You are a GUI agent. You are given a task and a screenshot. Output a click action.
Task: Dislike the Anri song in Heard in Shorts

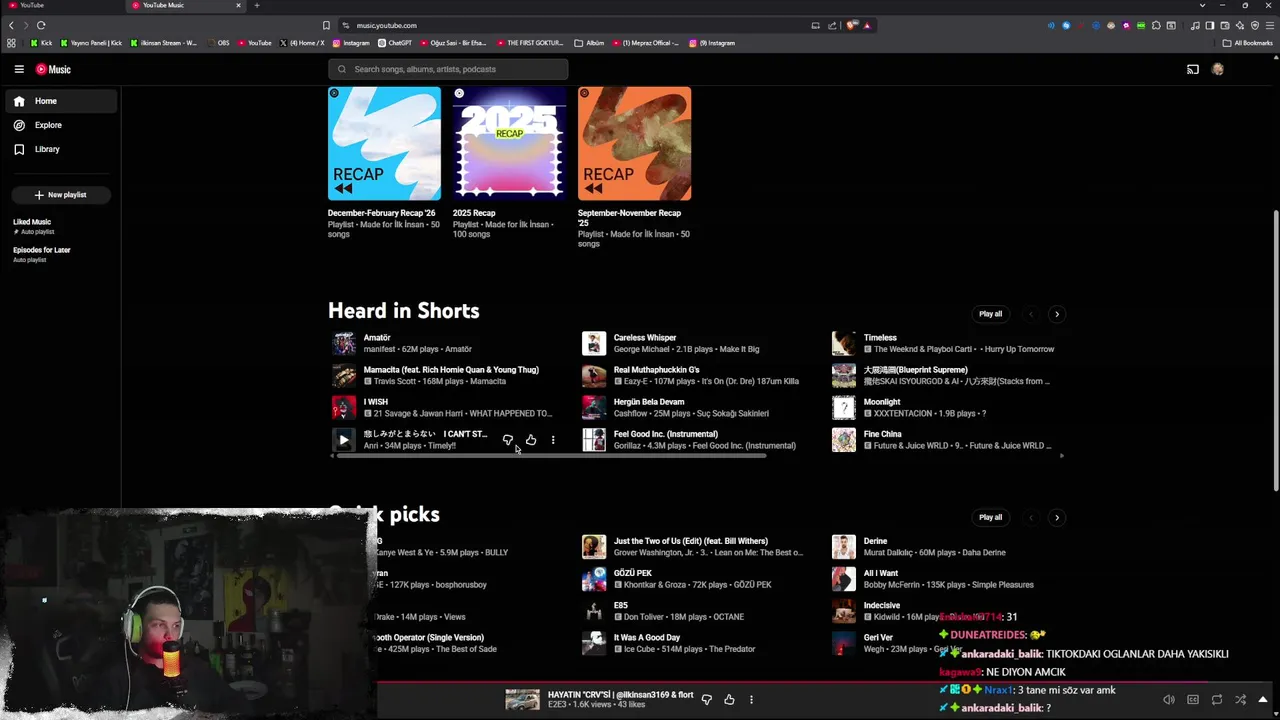tap(508, 440)
